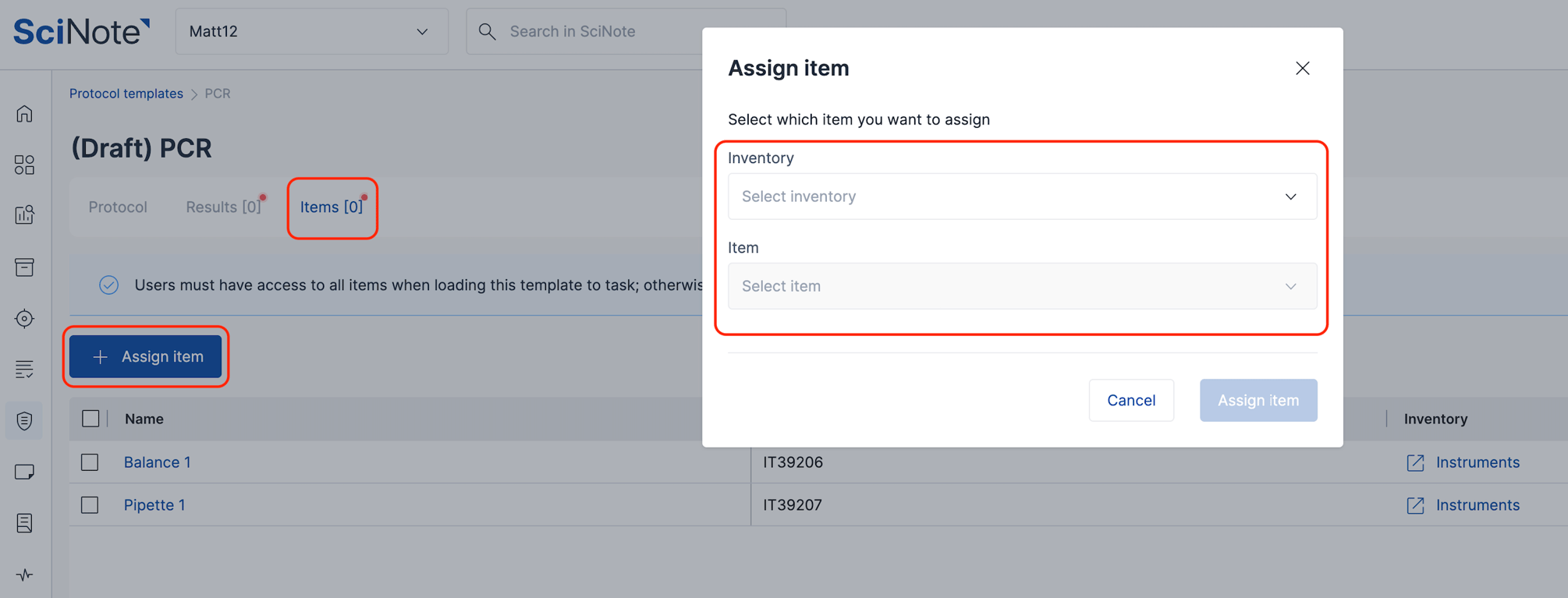This screenshot has height=598, width=1568.
Task: Open the Select item dropdown
Action: [x=1022, y=286]
